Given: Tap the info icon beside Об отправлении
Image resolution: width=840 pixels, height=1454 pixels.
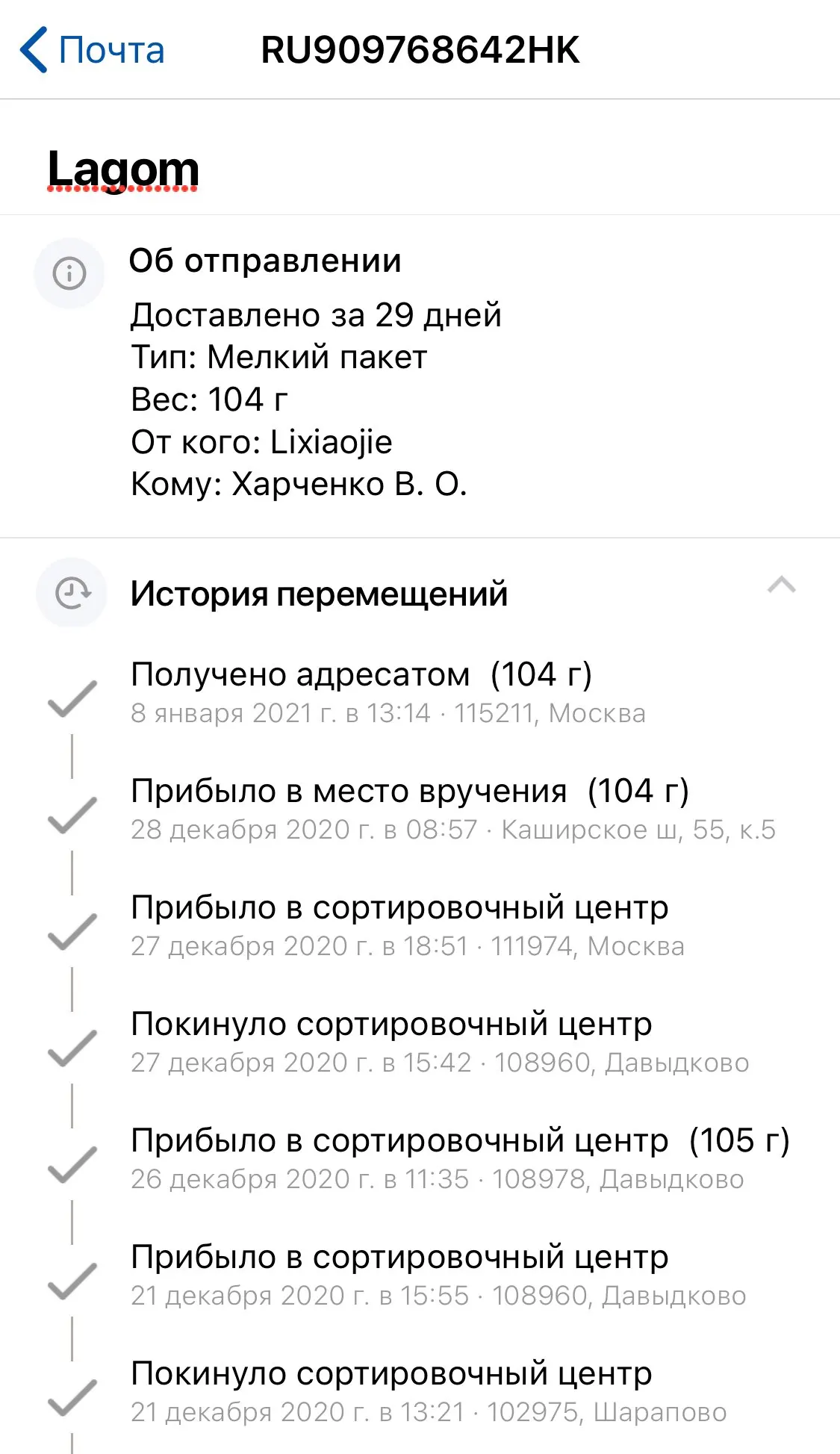Looking at the screenshot, I should (69, 273).
